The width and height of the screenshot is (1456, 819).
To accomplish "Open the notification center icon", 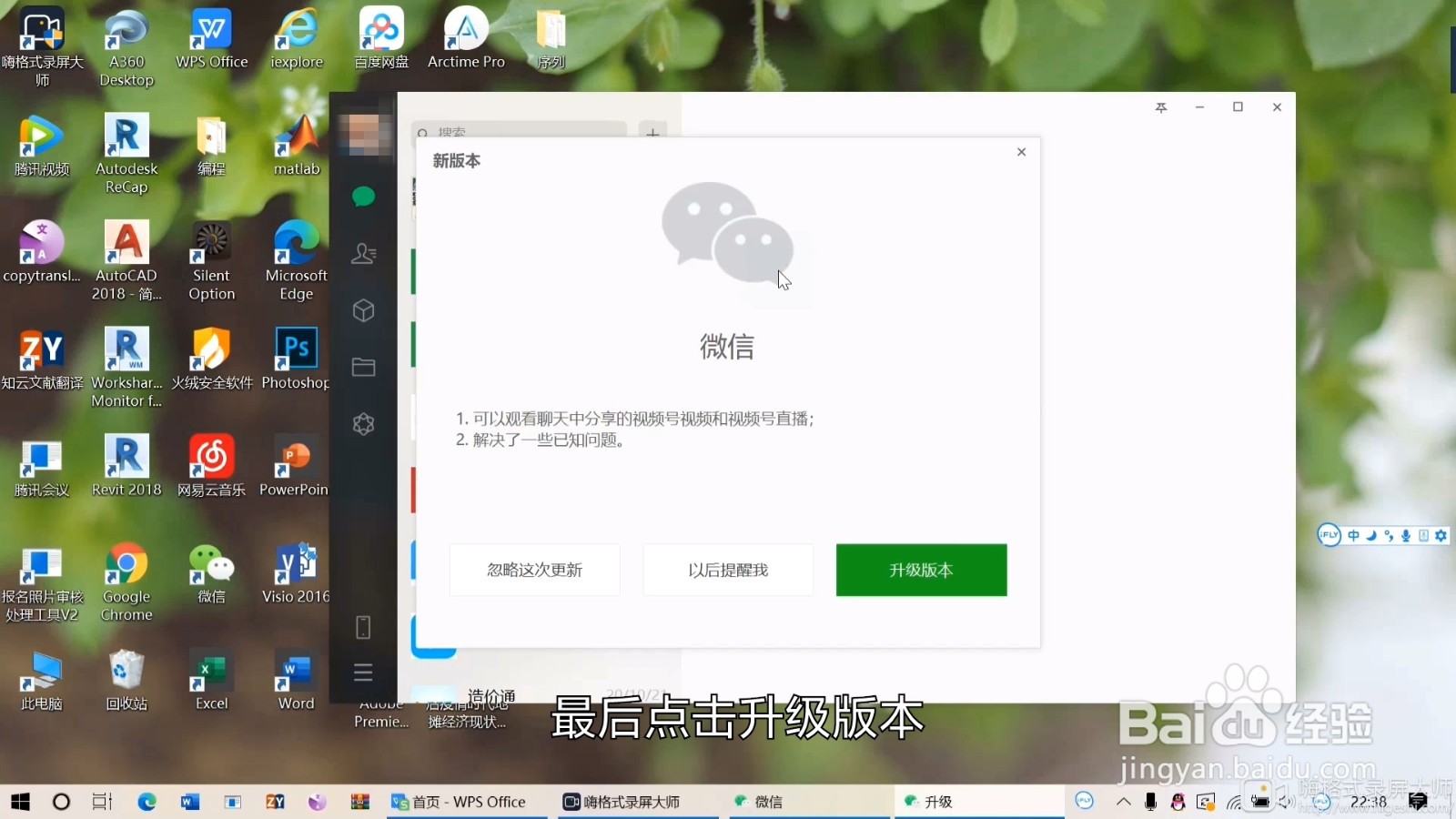I will 1418,802.
